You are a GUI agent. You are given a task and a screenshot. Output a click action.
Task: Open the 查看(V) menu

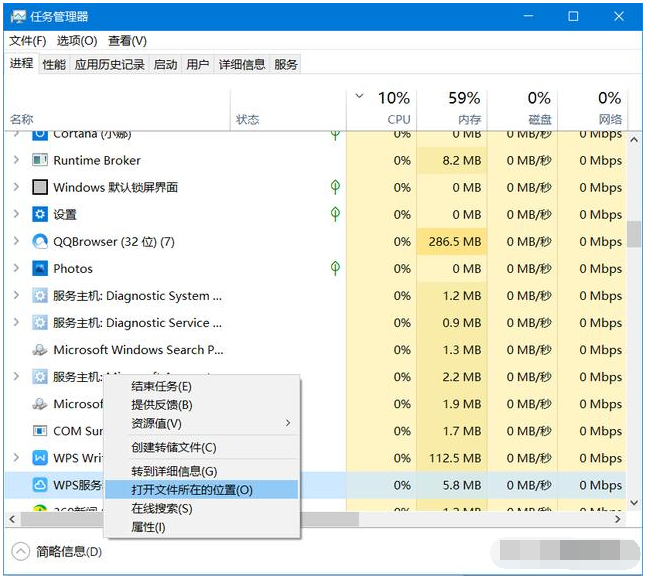tap(127, 41)
